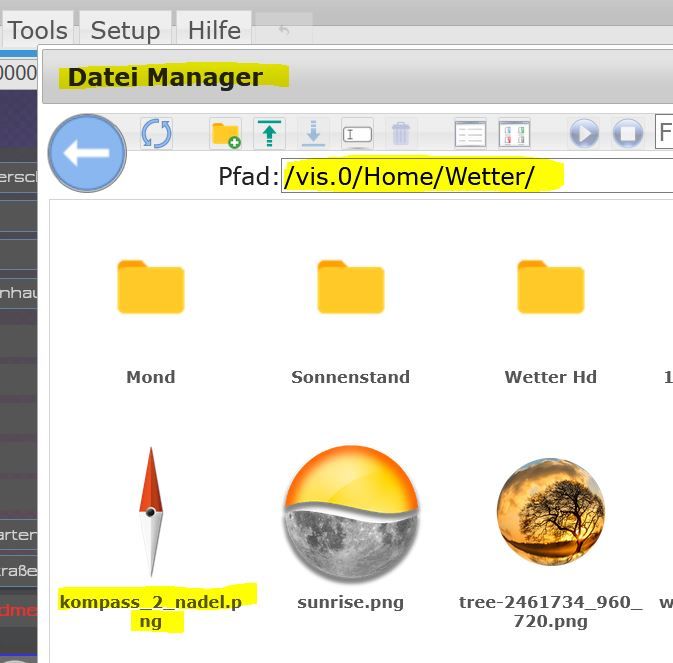Click the rename file icon

[357, 133]
